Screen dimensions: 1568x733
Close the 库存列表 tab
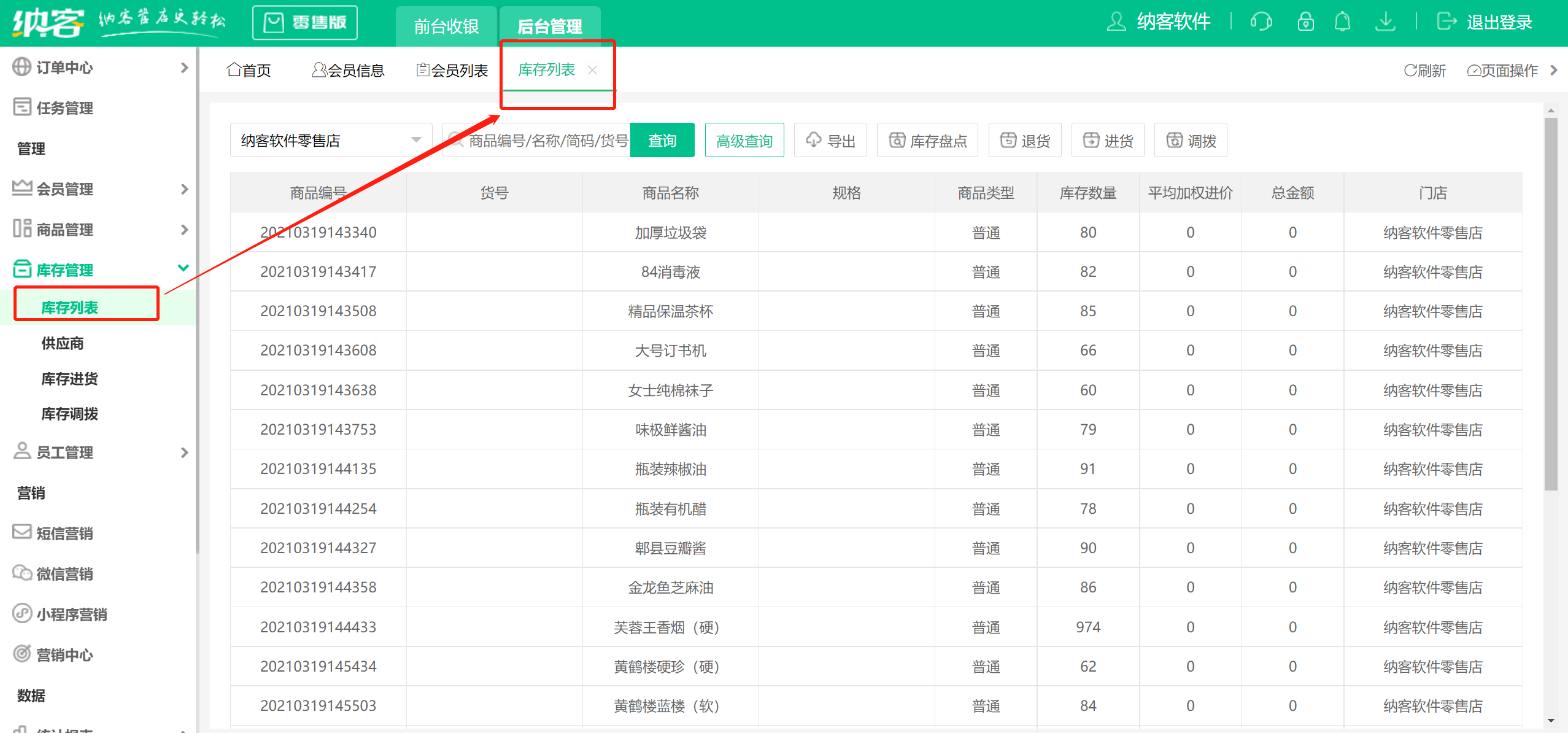tap(592, 70)
